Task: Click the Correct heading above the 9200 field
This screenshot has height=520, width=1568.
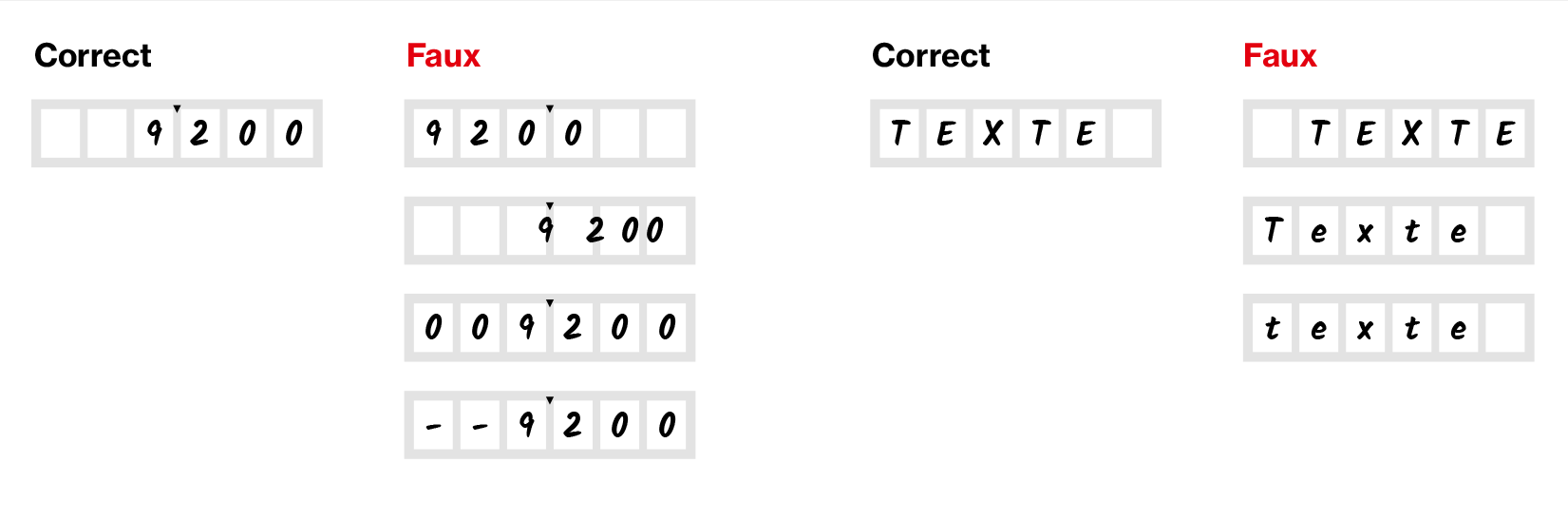Action: 92,56
